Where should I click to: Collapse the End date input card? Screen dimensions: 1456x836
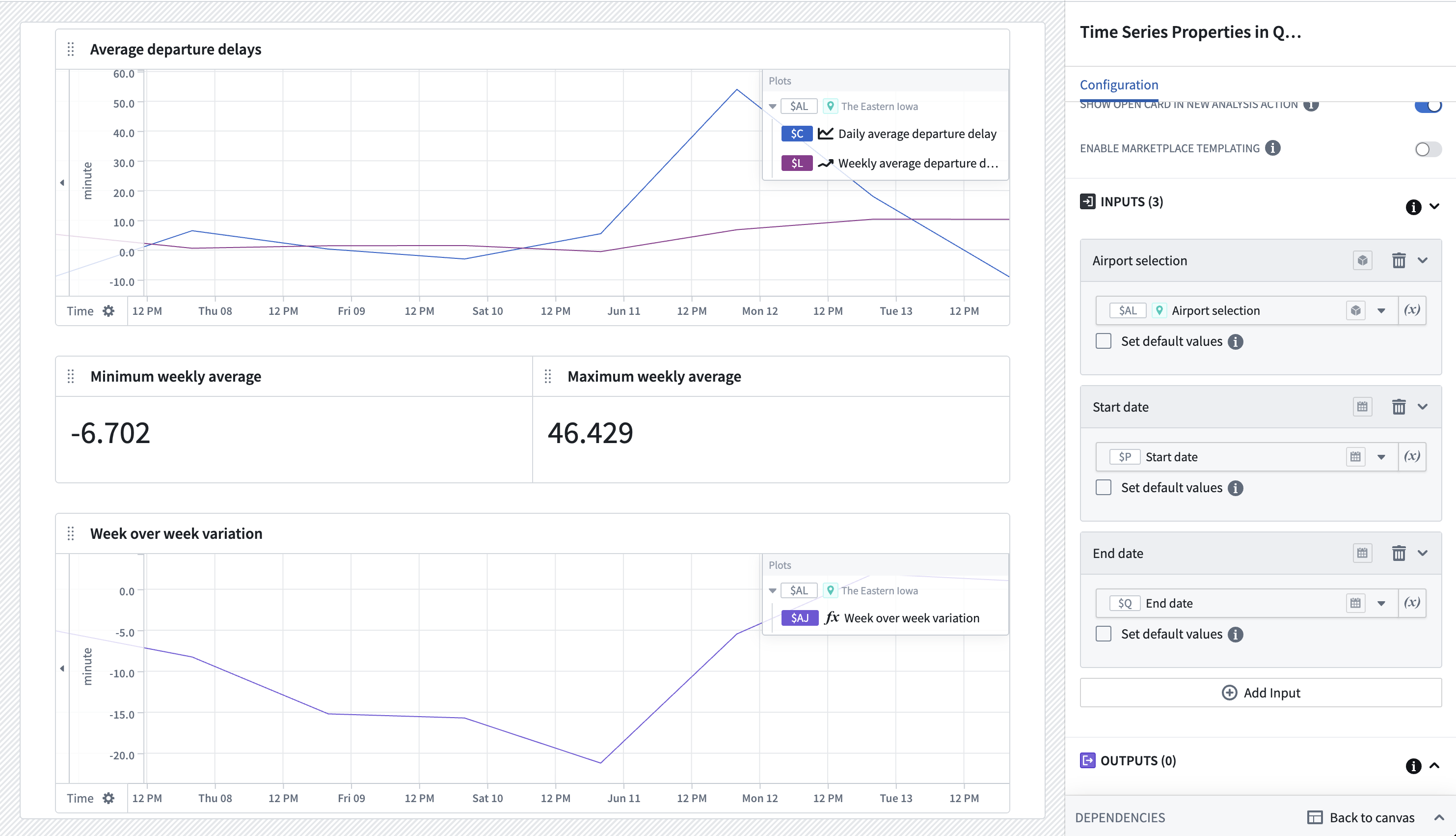(x=1423, y=554)
